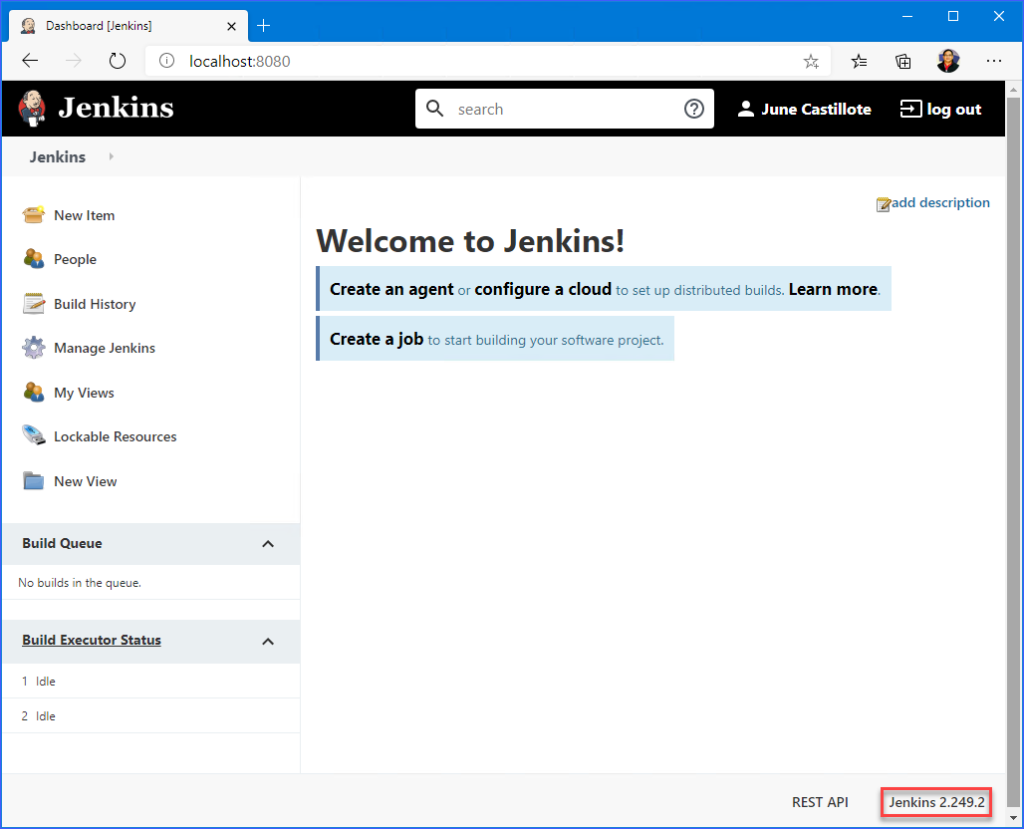
Task: Expand the Jenkins breadcrumb arrow menu
Action: tap(111, 157)
